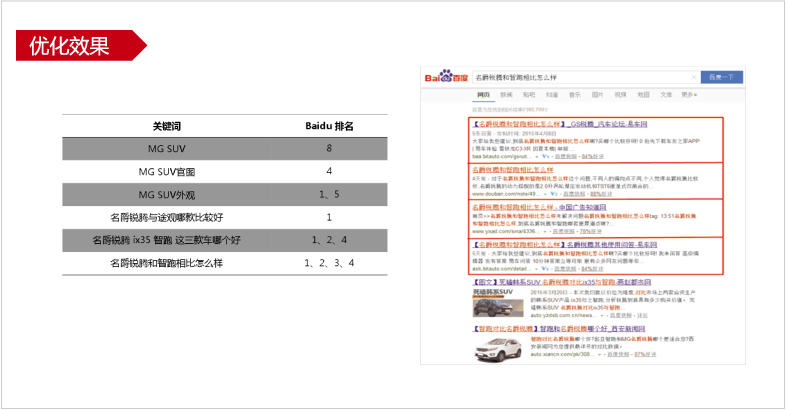Open the 地图 tab

pyautogui.click(x=644, y=94)
